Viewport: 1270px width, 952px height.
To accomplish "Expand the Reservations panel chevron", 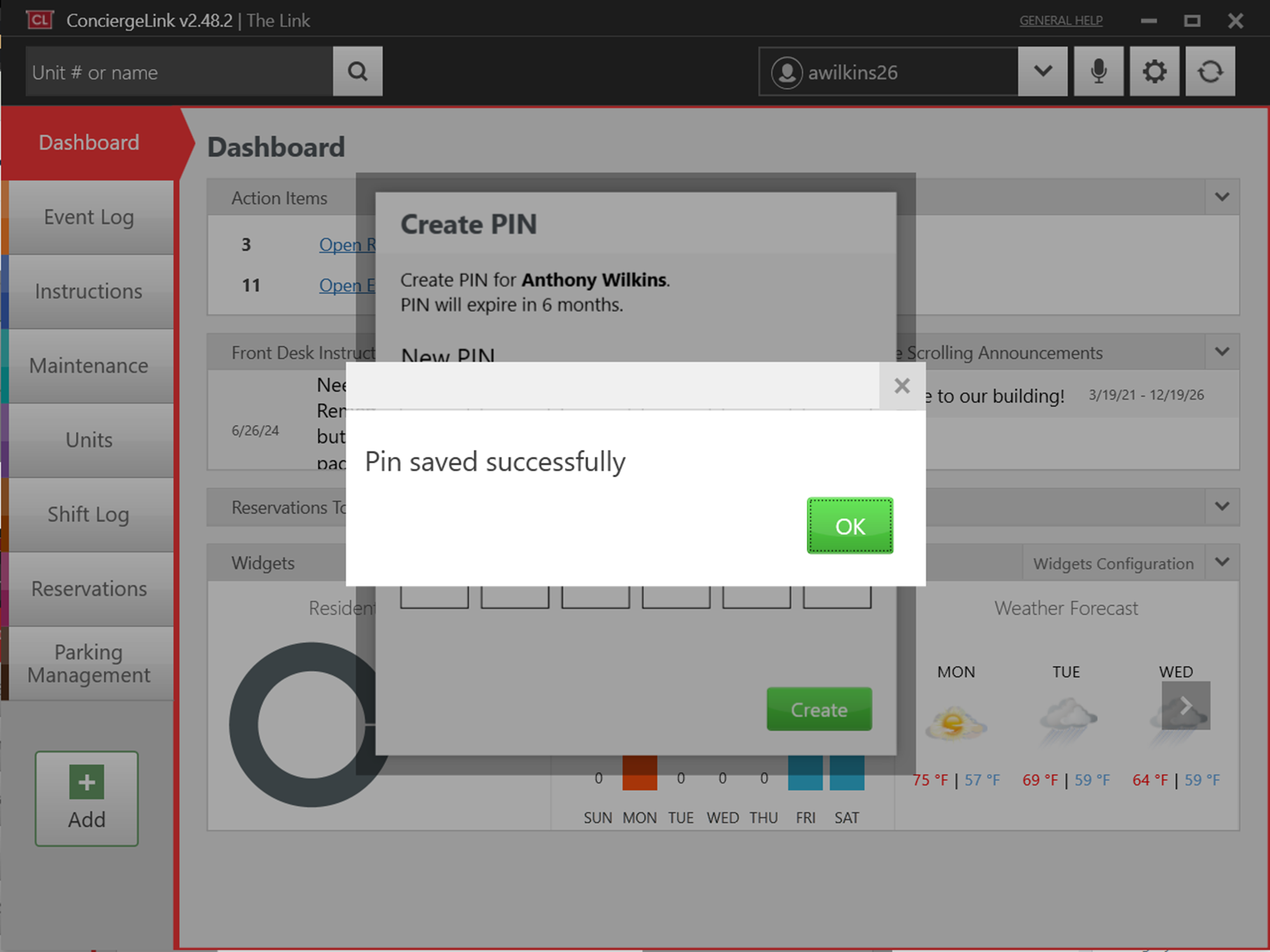I will pyautogui.click(x=1222, y=506).
